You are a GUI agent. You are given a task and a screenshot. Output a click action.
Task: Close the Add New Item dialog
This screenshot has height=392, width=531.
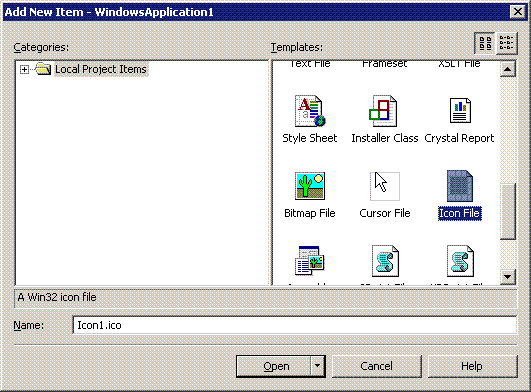(518, 12)
